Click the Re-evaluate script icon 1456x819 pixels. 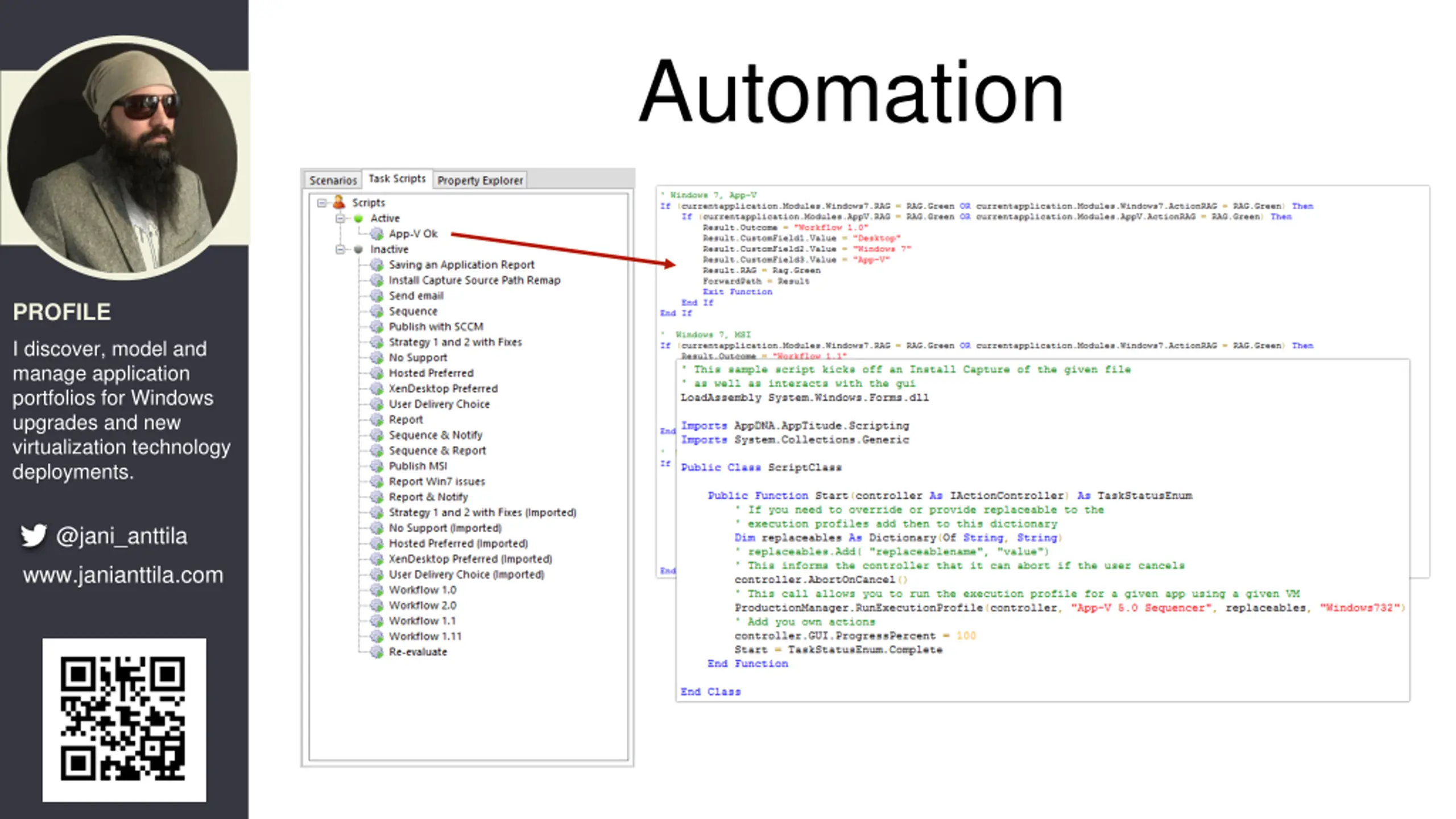point(377,652)
